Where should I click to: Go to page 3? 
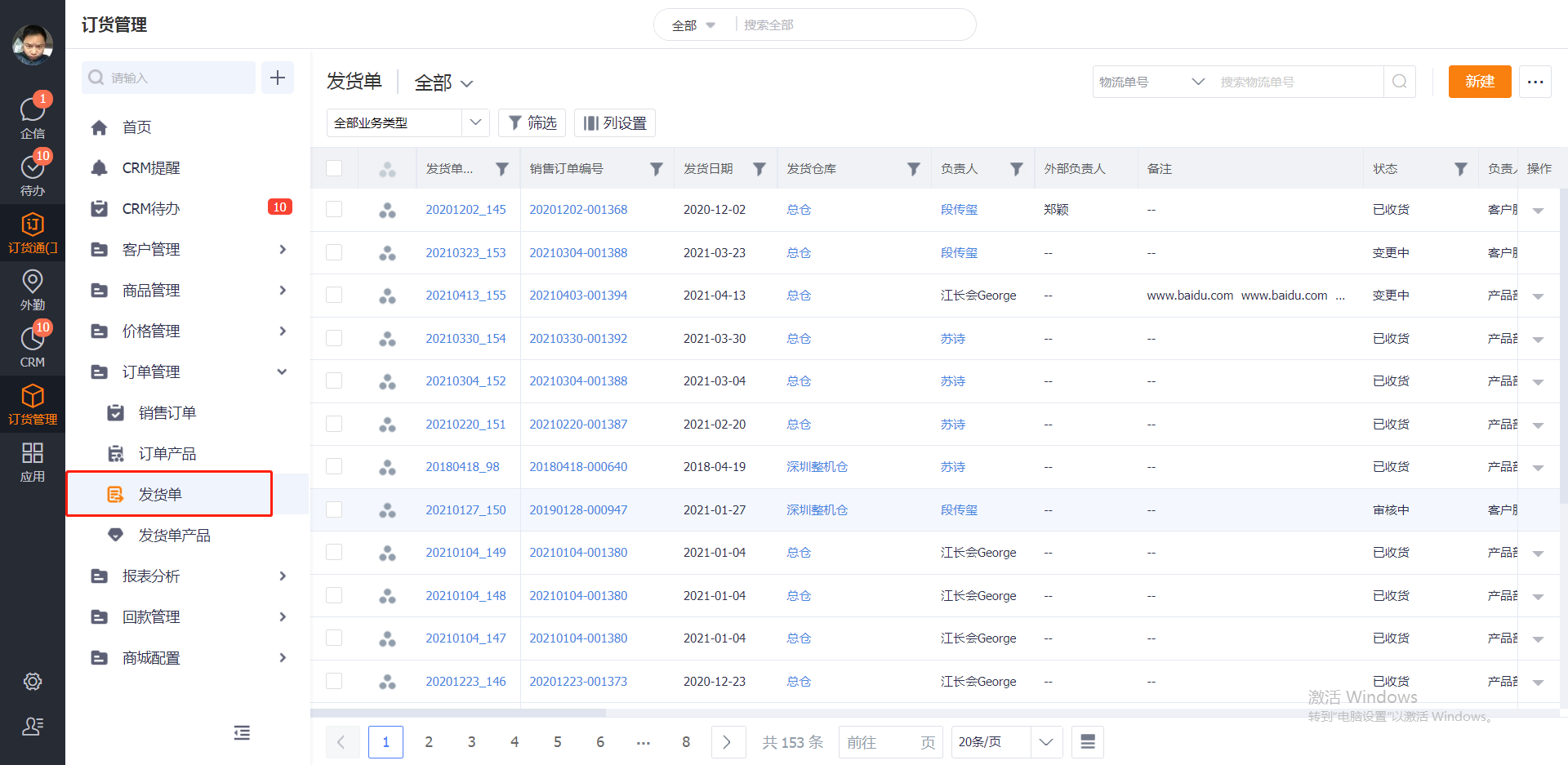click(471, 741)
